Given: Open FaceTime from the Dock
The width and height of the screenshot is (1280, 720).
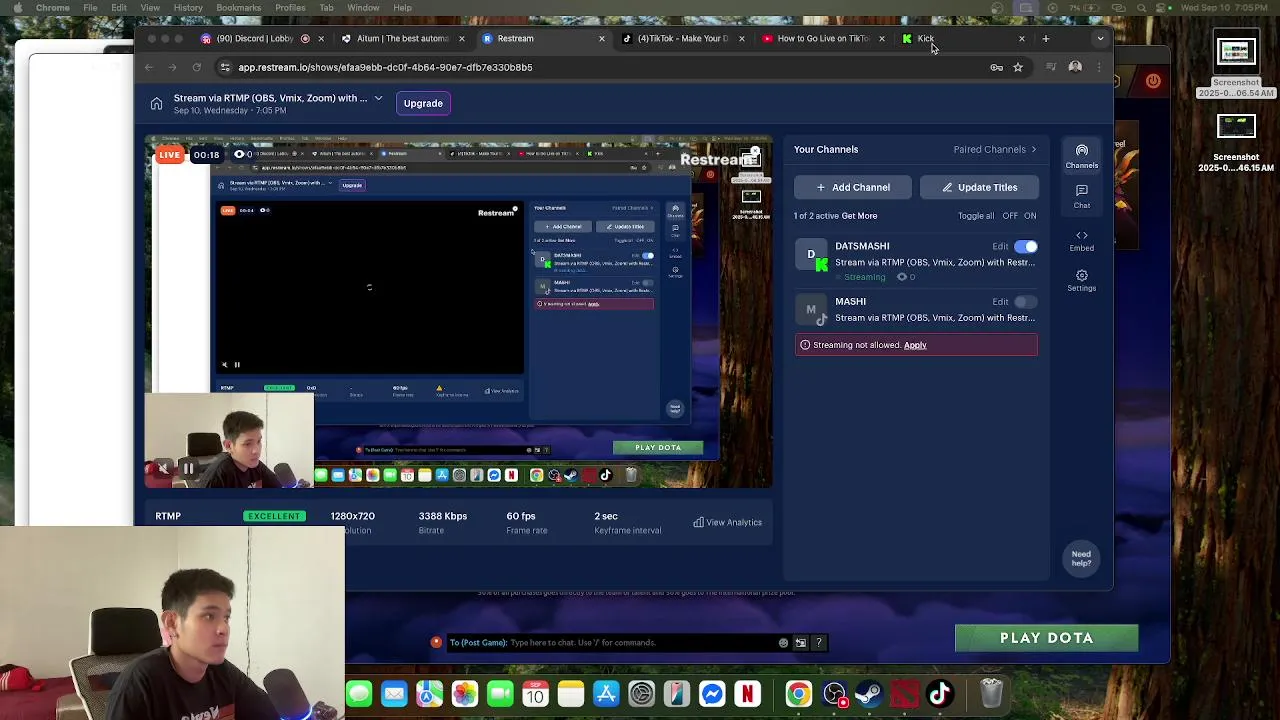Looking at the screenshot, I should pos(500,694).
